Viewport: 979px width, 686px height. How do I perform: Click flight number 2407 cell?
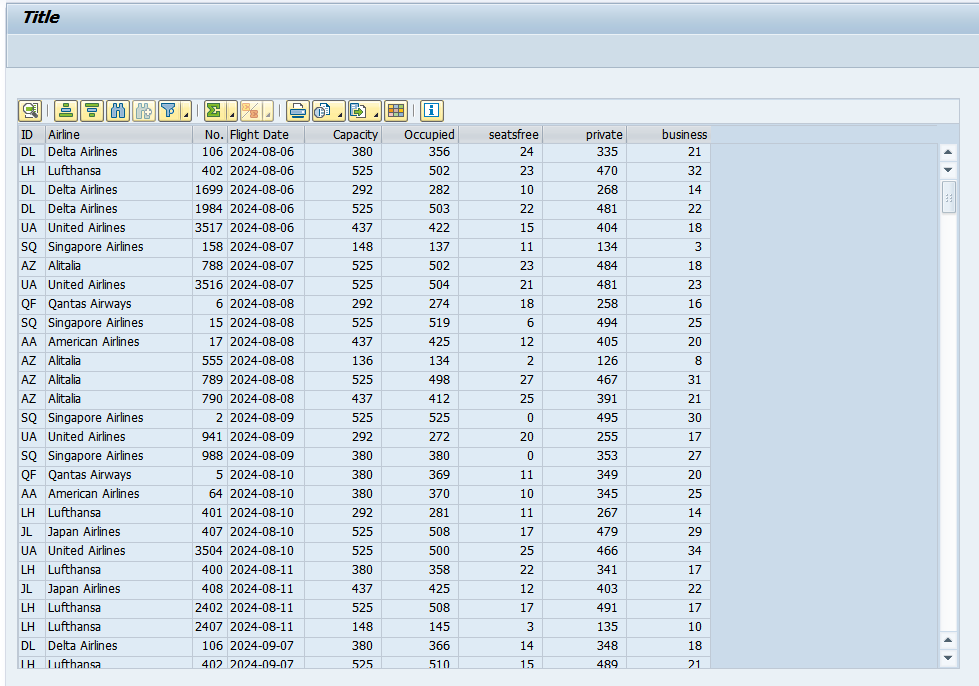point(210,627)
